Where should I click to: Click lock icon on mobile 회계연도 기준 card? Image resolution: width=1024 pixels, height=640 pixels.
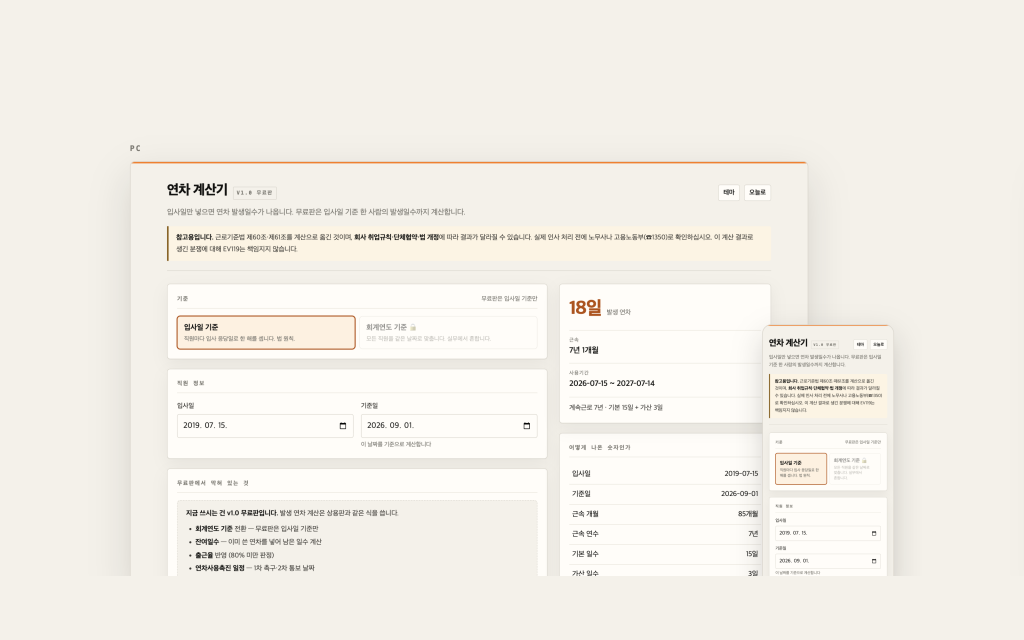pyautogui.click(x=864, y=460)
